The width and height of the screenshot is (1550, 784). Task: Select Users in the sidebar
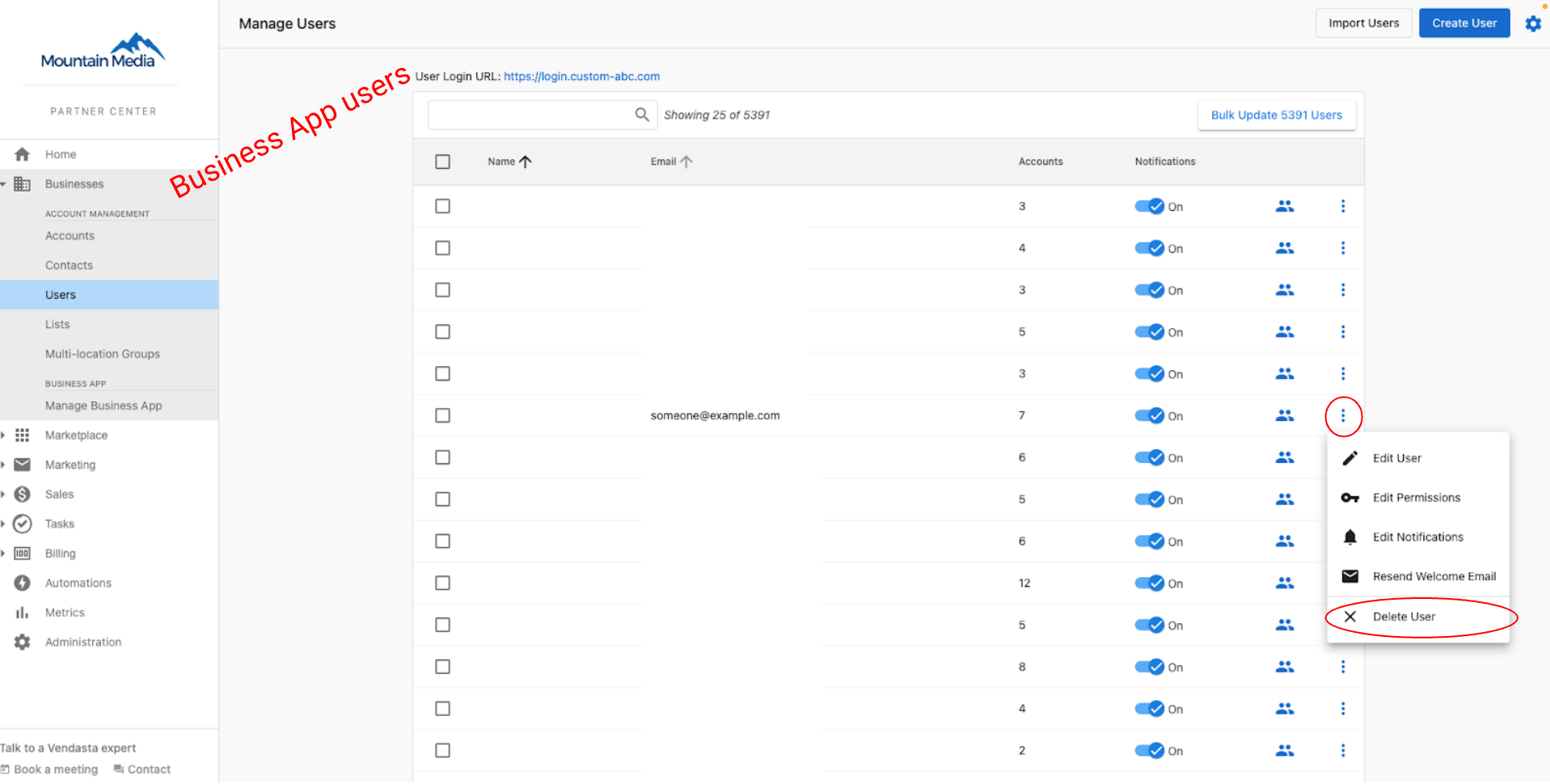click(x=109, y=295)
